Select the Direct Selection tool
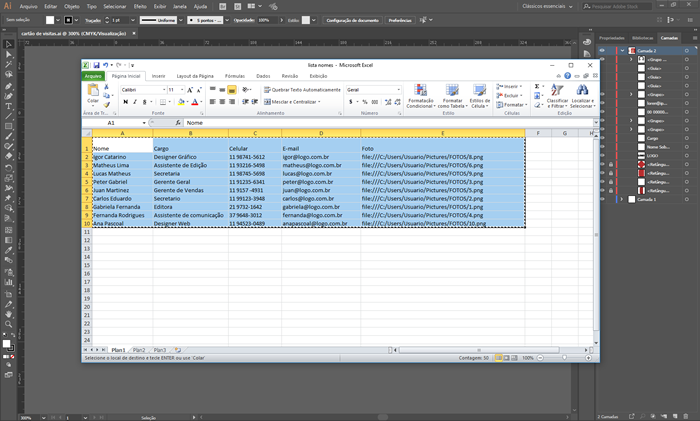This screenshot has width=700, height=421. pos(8,54)
